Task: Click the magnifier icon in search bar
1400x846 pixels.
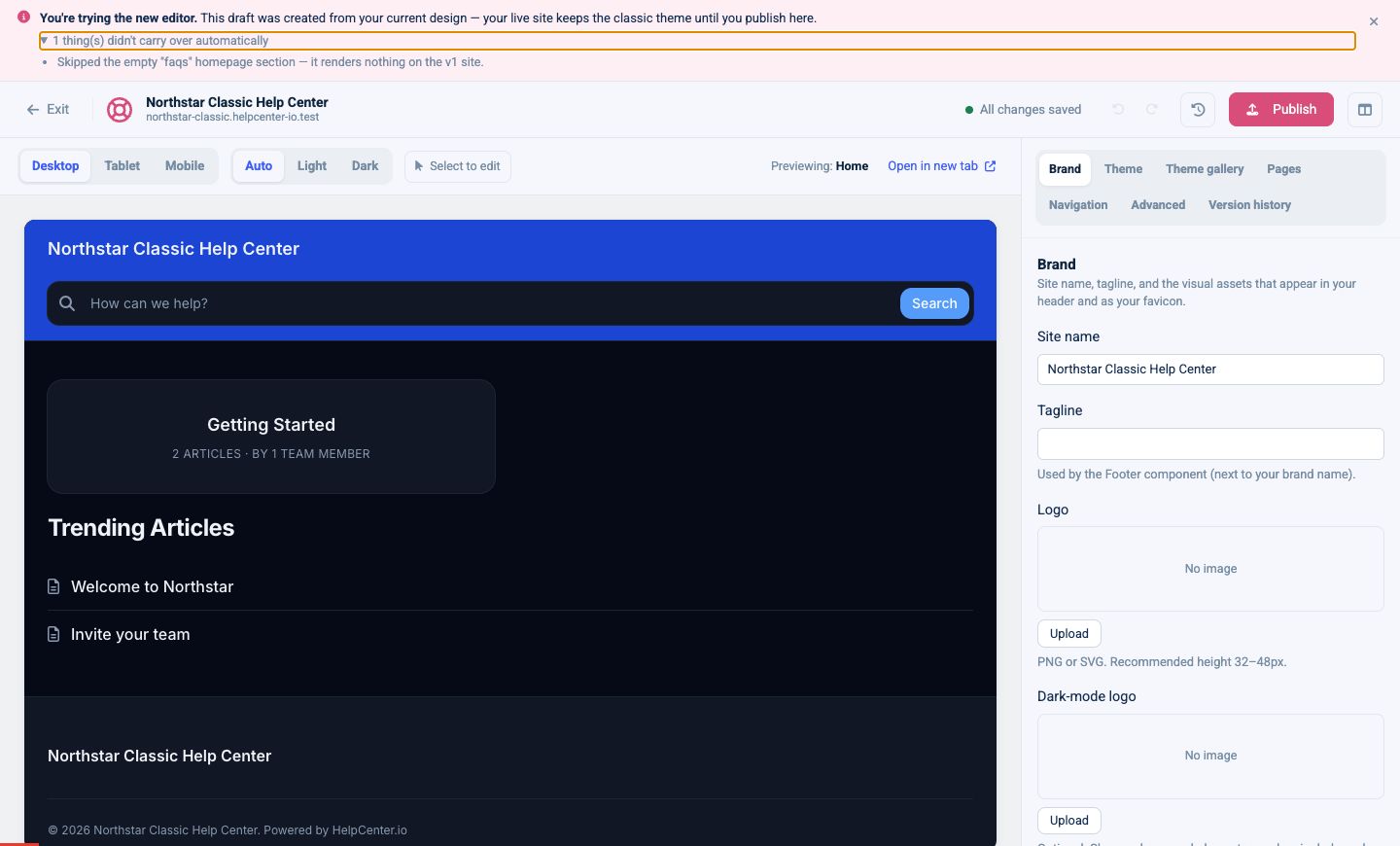Action: [67, 303]
